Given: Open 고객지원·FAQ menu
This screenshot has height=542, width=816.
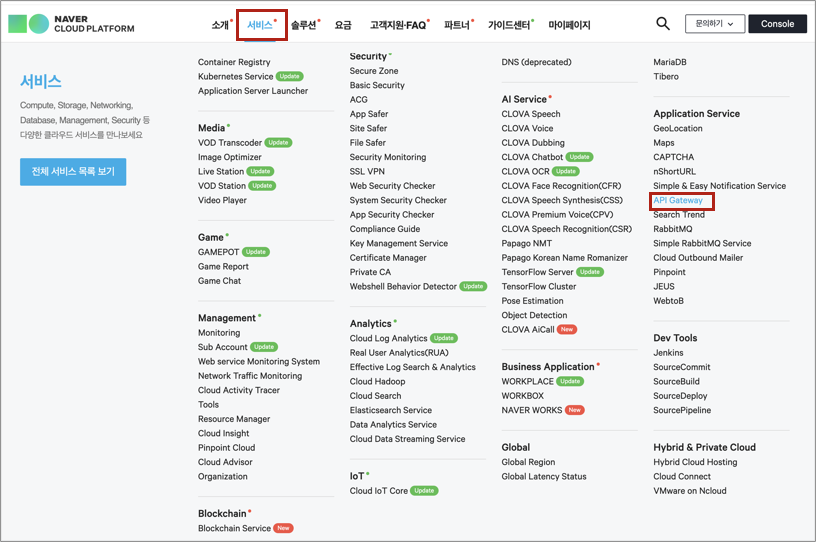Looking at the screenshot, I should point(398,25).
